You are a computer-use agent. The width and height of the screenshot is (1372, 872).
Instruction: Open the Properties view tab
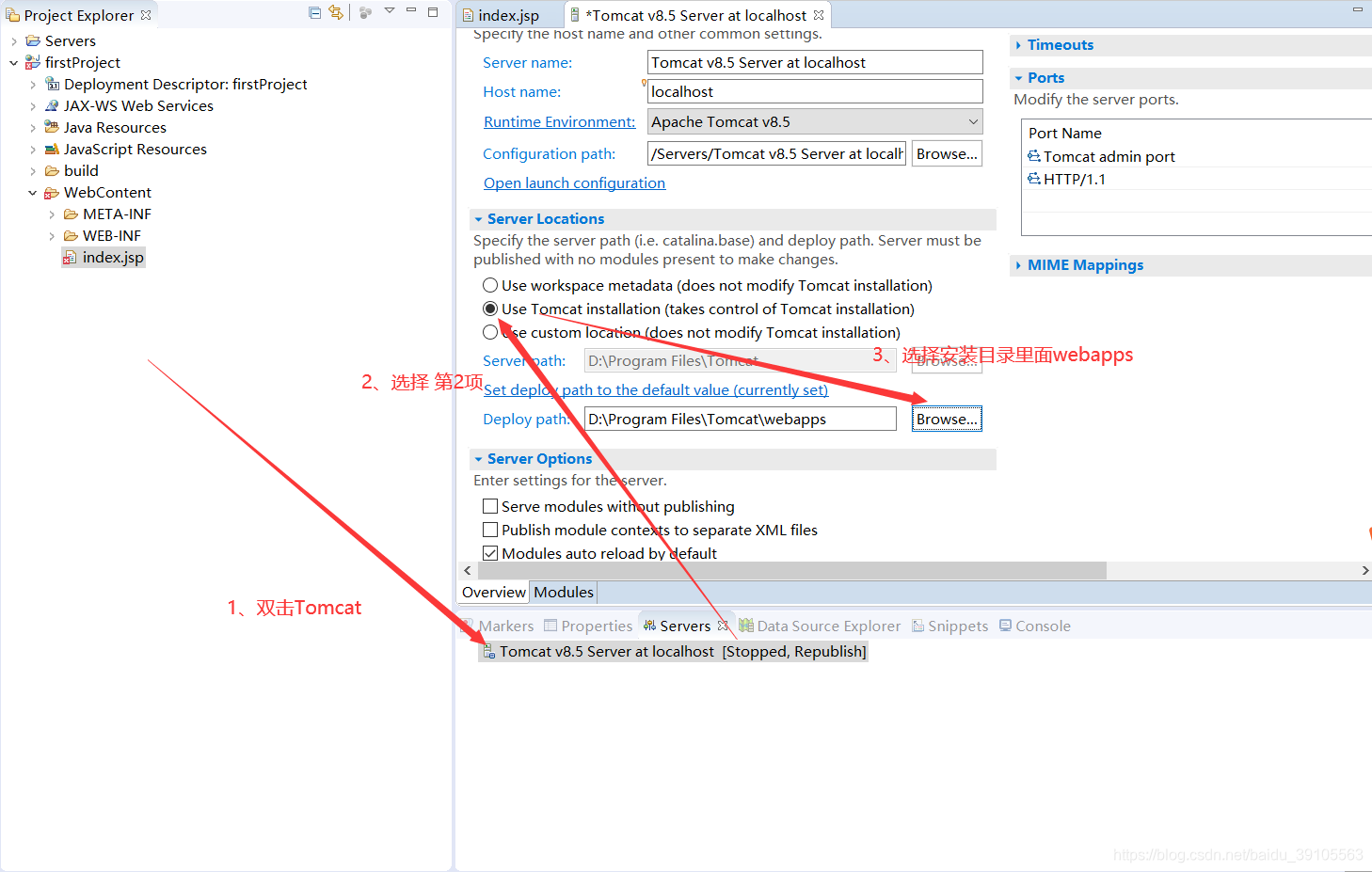coord(588,626)
